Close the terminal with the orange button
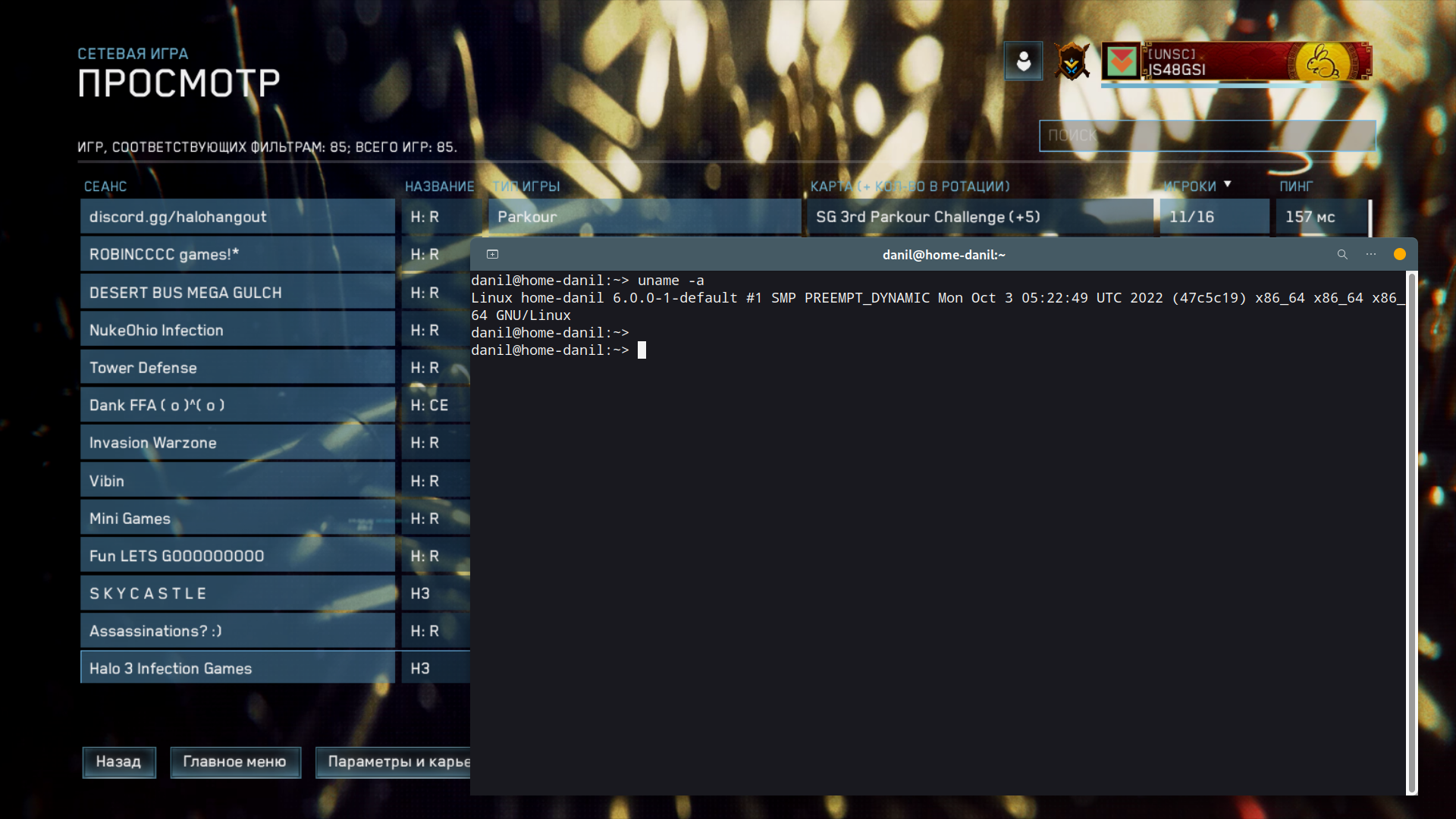Viewport: 1456px width, 819px height. (1400, 255)
